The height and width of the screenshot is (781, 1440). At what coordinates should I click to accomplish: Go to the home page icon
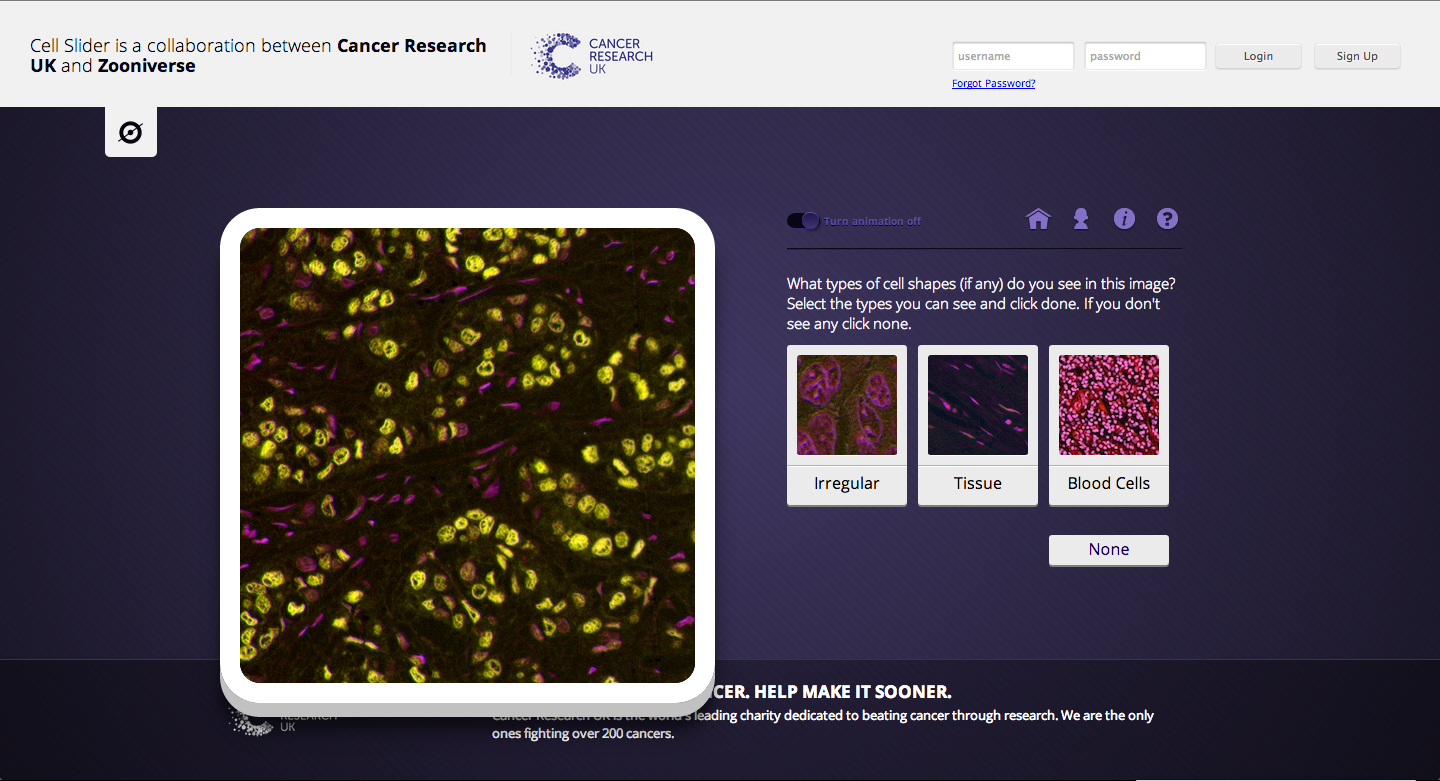click(1038, 219)
